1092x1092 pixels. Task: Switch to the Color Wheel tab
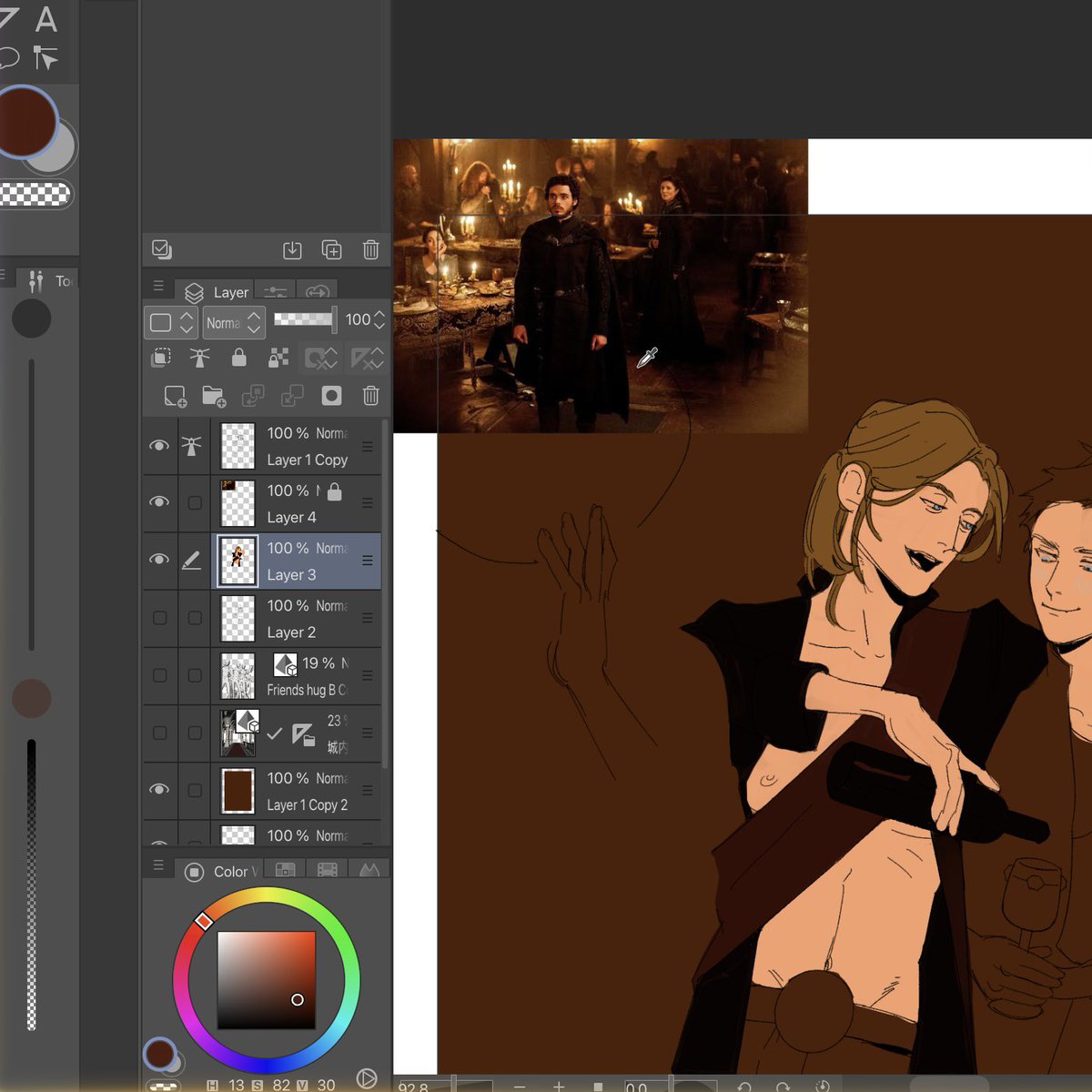coord(217,872)
